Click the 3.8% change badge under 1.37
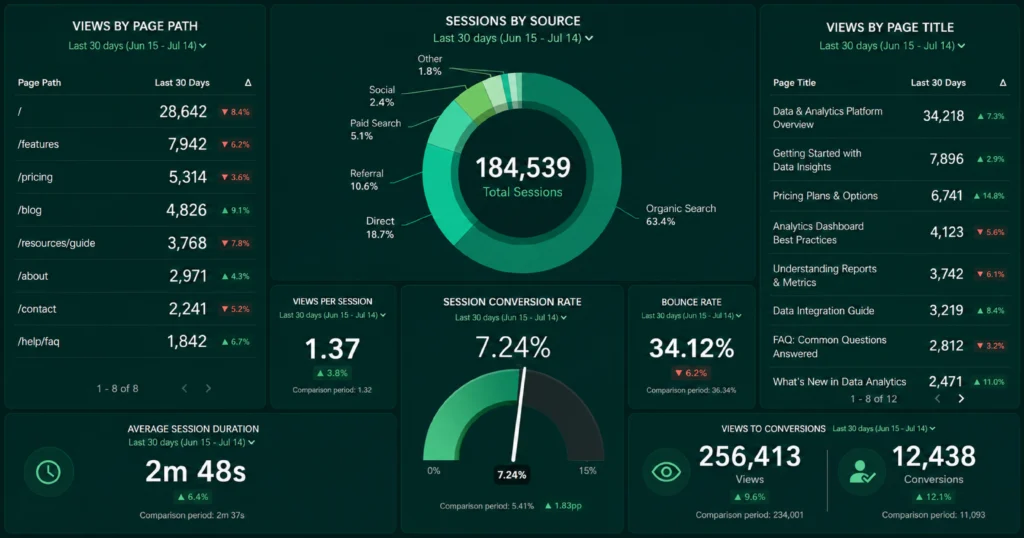 point(332,373)
